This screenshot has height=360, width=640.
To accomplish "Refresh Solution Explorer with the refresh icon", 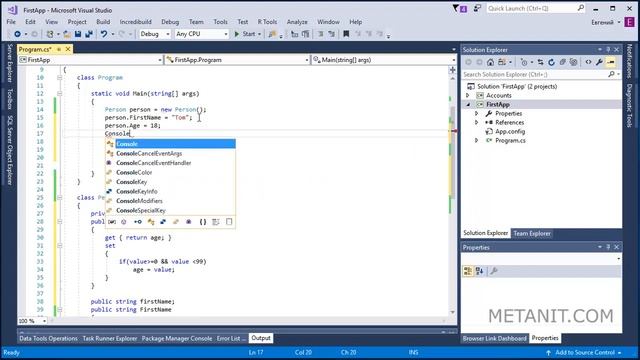I will 551,62.
